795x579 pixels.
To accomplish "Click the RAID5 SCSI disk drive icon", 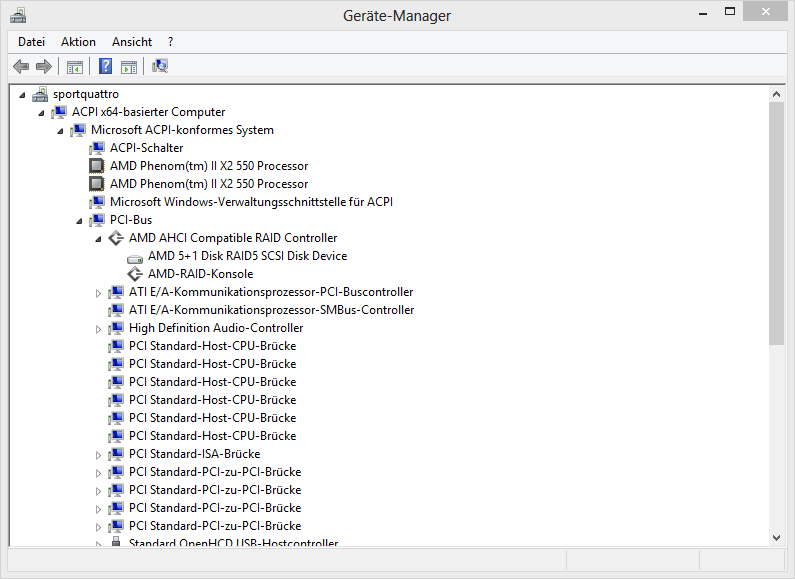I will (135, 258).
